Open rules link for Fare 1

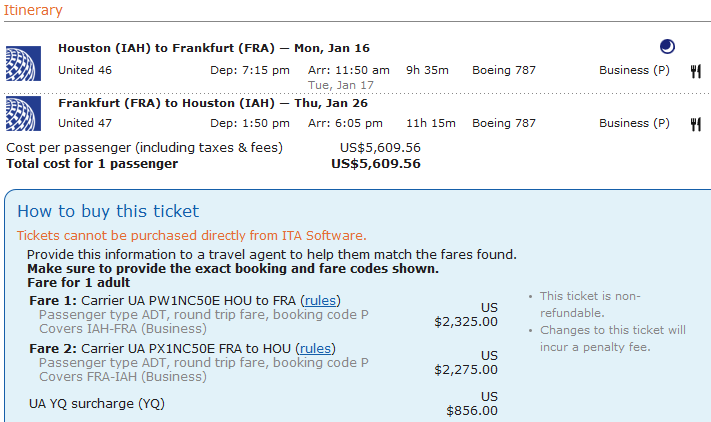click(x=320, y=300)
